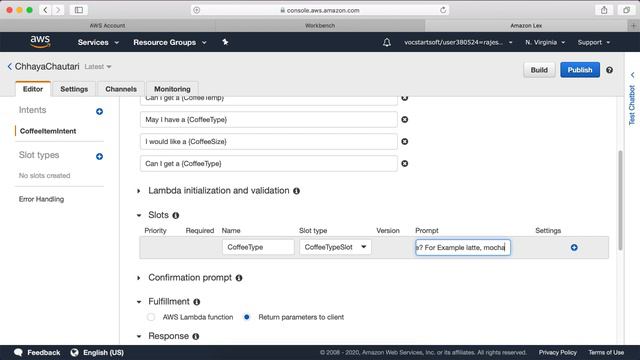Open the Support dropdown
This screenshot has width=640, height=360.
[593, 42]
